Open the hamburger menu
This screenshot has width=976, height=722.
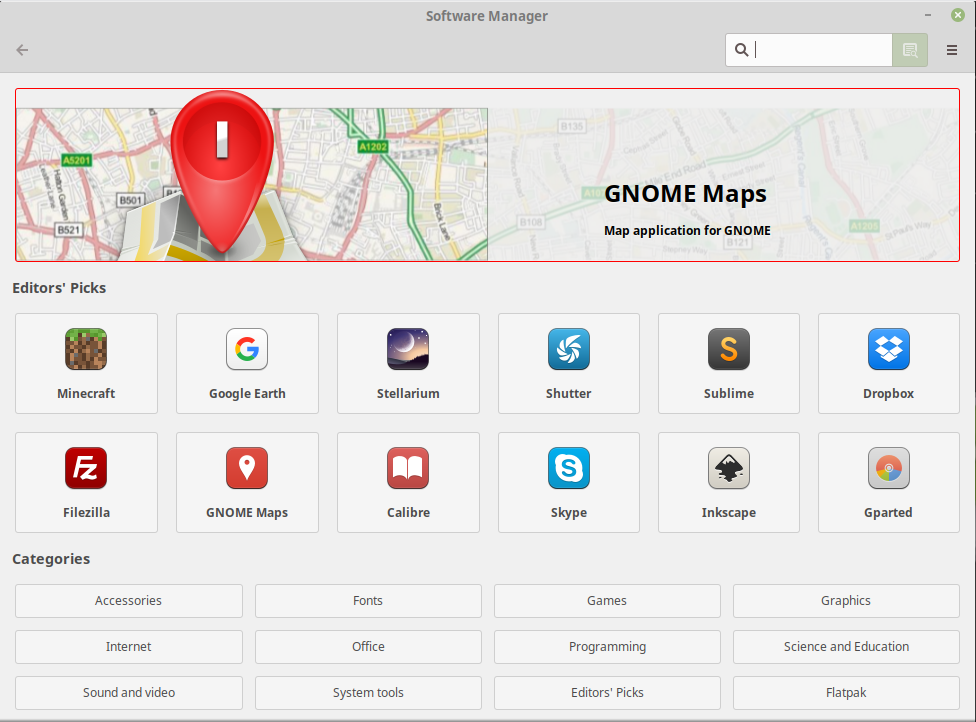pos(952,50)
